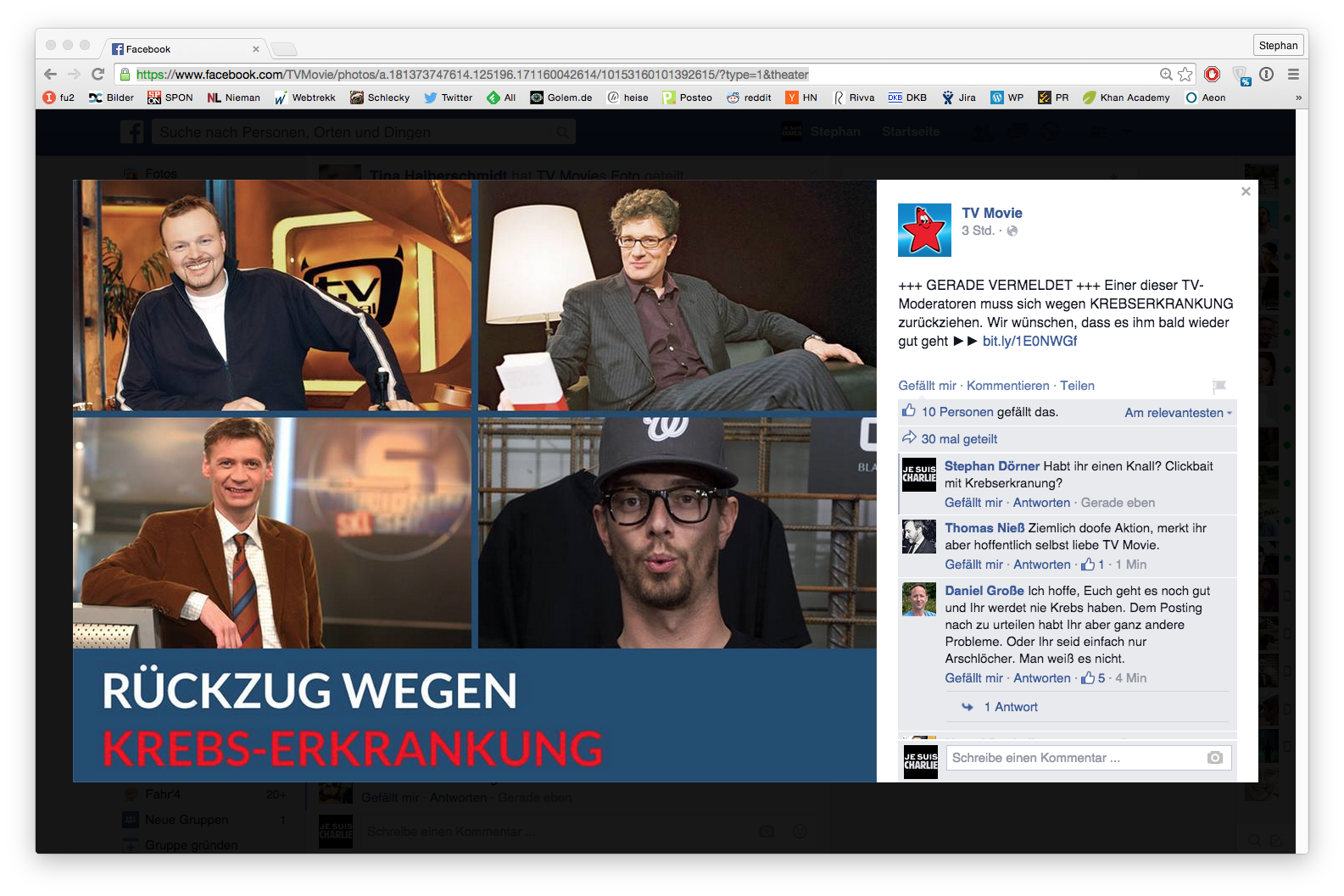The width and height of the screenshot is (1344, 896).
Task: Open the heise bookmark
Action: (627, 97)
